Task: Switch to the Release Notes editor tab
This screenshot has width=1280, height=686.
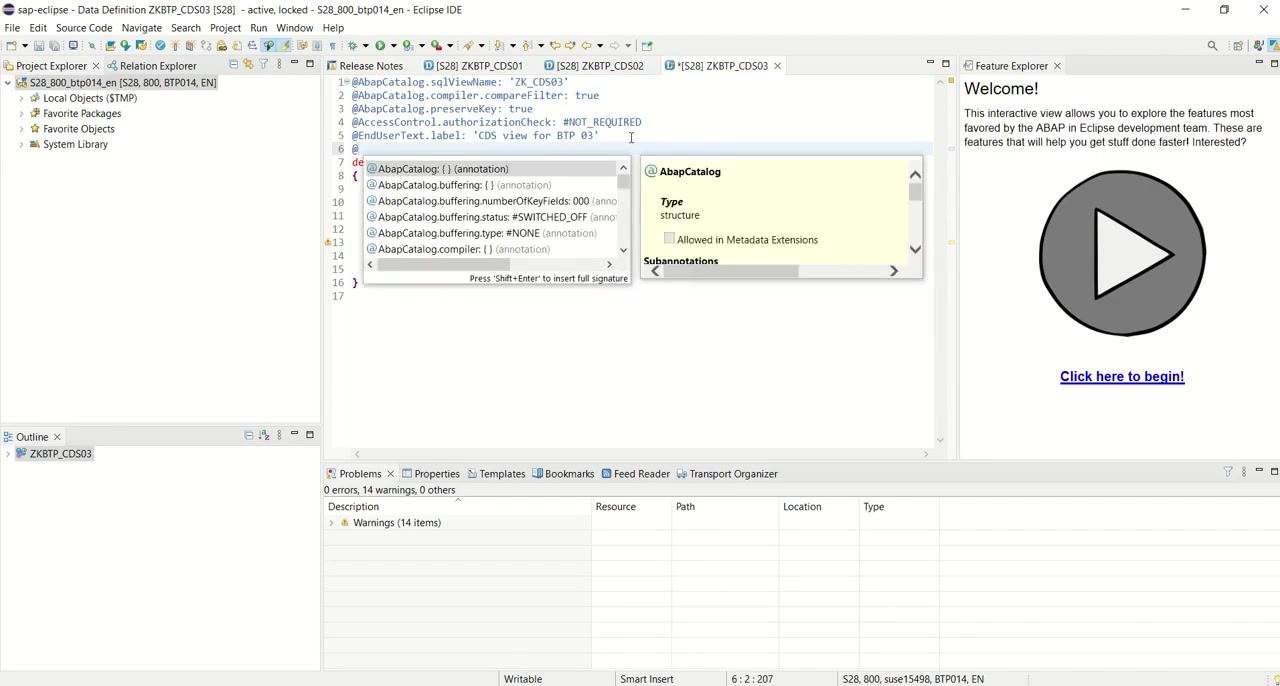Action: (365, 66)
